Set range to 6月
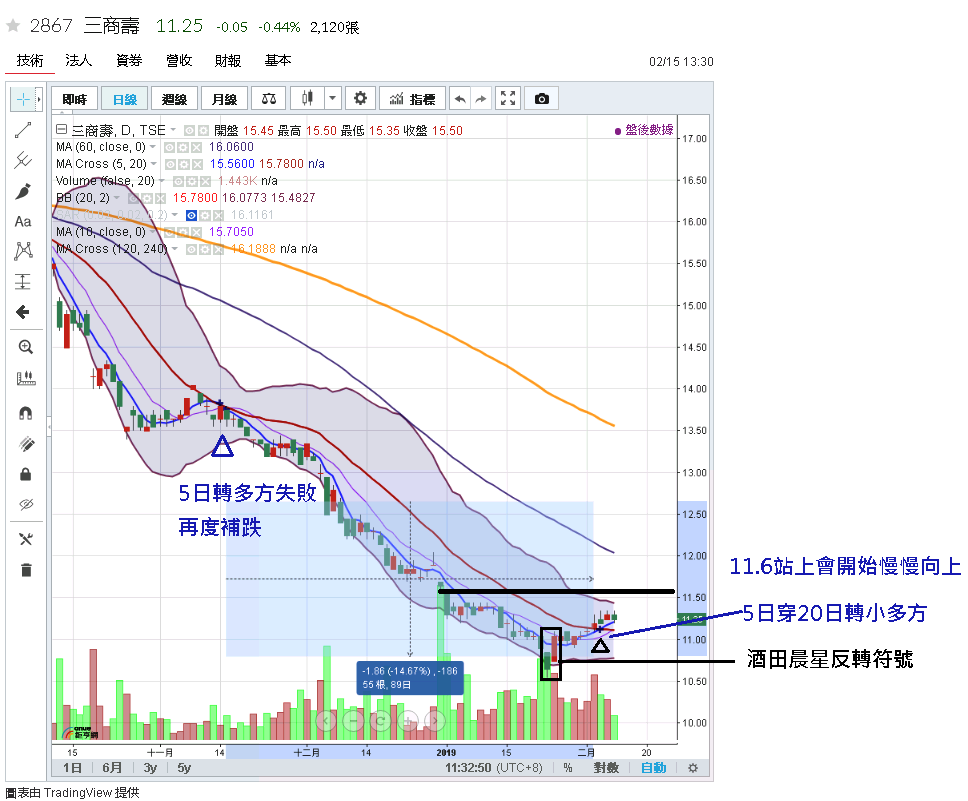This screenshot has height=801, width=968. tap(112, 768)
